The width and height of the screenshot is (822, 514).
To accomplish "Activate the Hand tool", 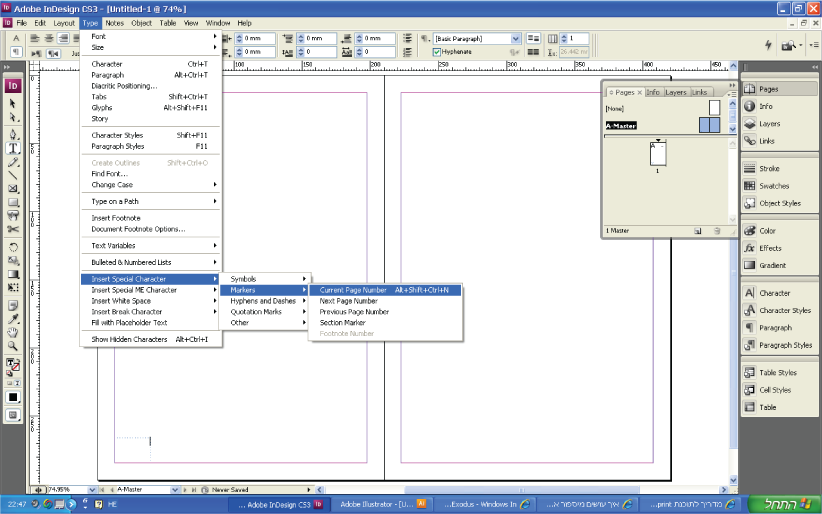I will point(14,332).
